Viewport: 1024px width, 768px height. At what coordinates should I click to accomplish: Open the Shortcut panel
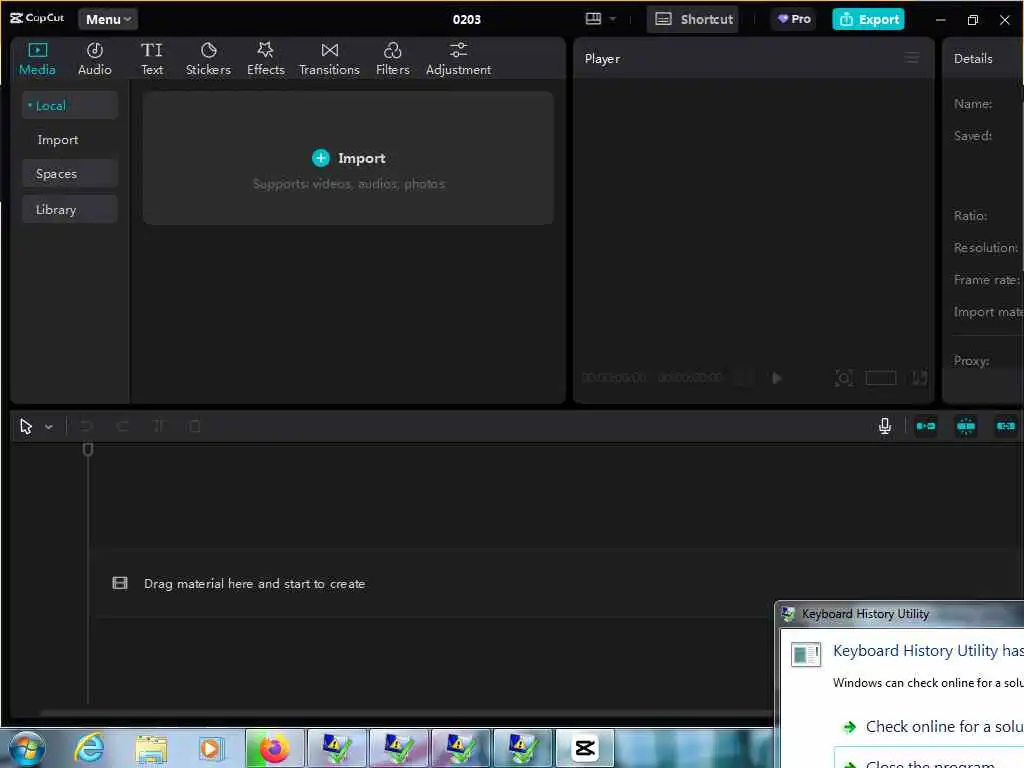[693, 19]
